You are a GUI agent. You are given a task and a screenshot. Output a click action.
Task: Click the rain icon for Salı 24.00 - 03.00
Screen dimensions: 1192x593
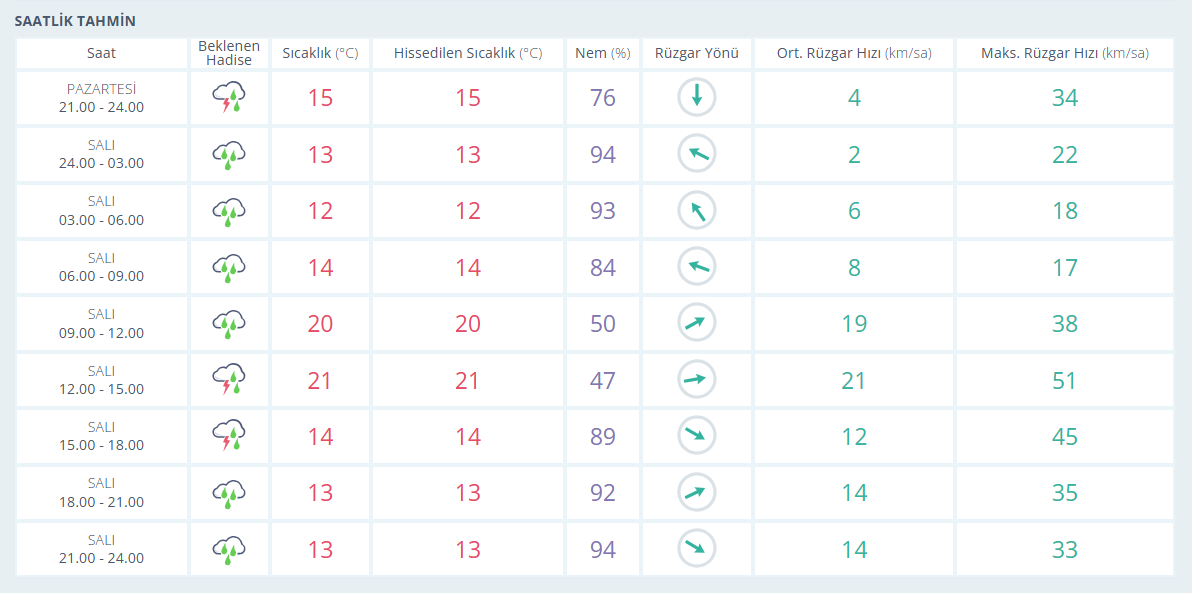[x=229, y=154]
